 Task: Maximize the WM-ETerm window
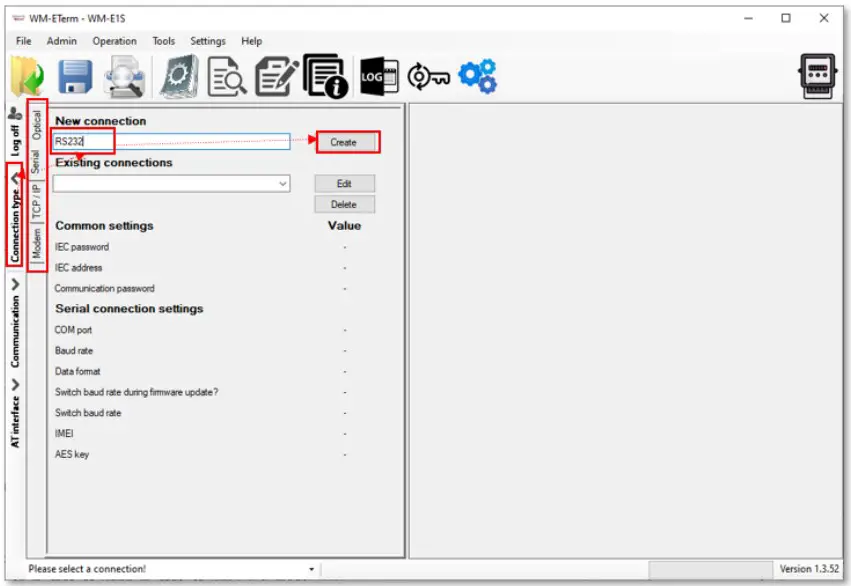click(785, 18)
